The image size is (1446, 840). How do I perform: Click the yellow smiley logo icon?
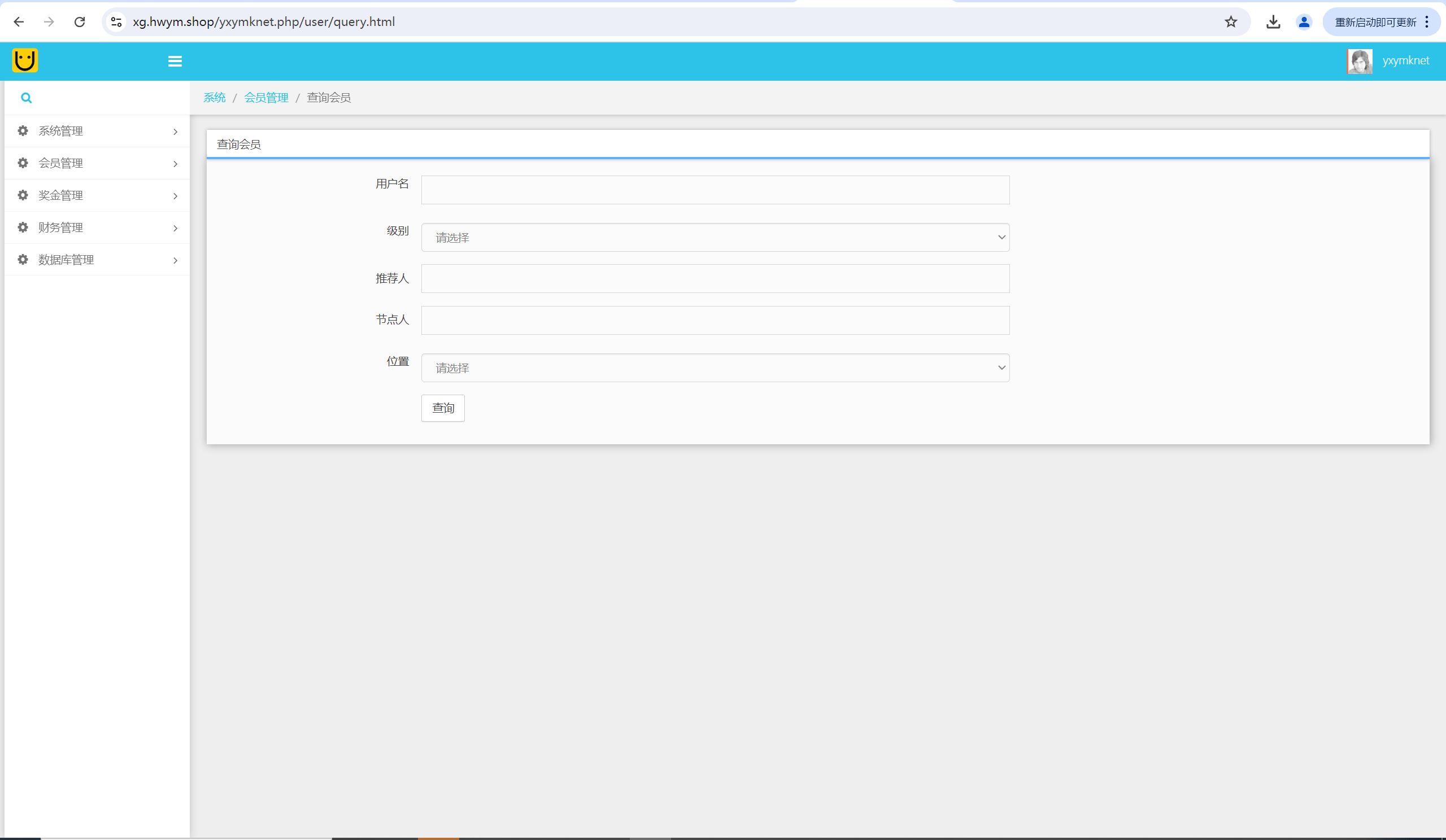tap(25, 60)
